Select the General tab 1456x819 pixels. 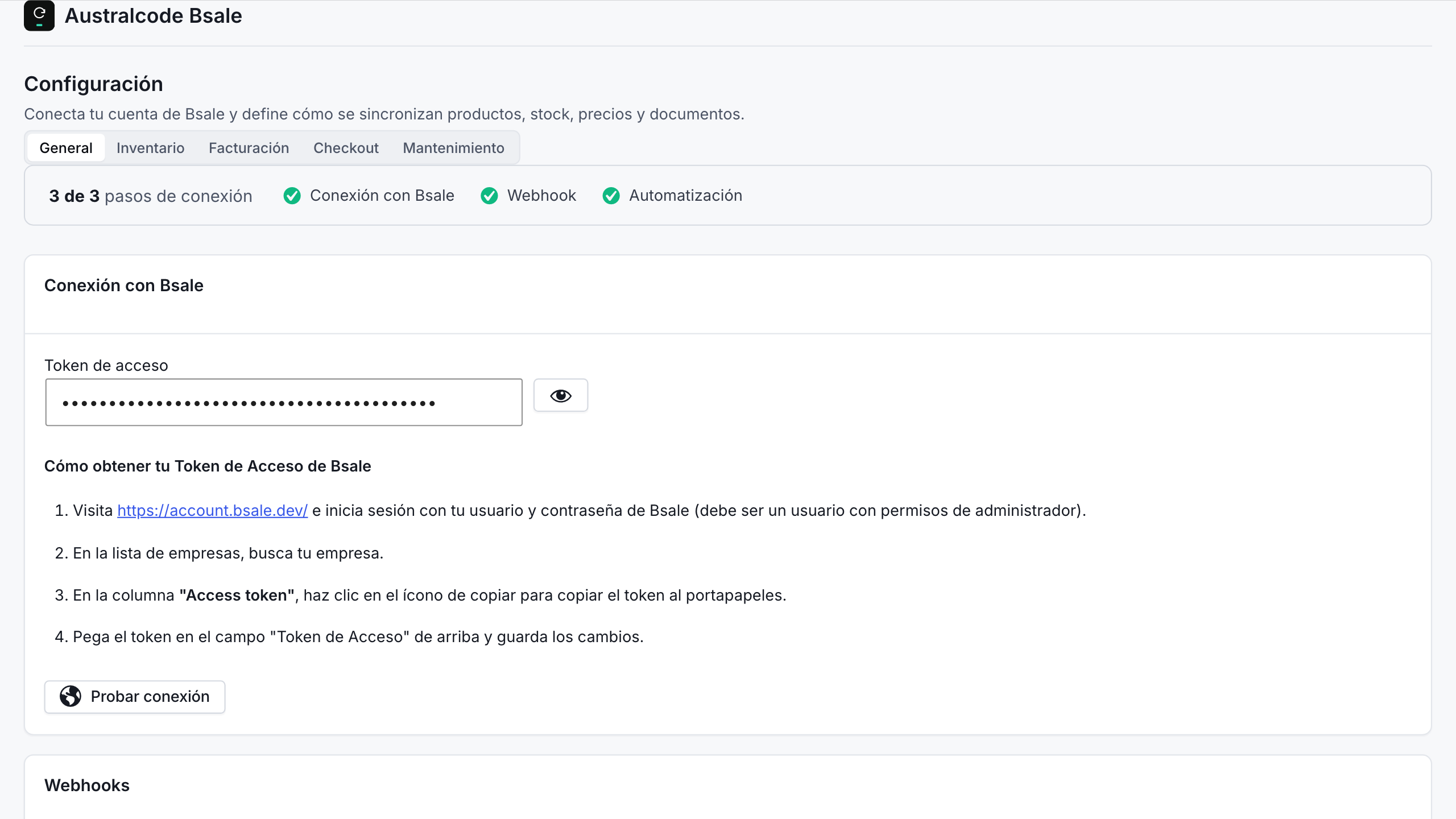click(x=66, y=148)
